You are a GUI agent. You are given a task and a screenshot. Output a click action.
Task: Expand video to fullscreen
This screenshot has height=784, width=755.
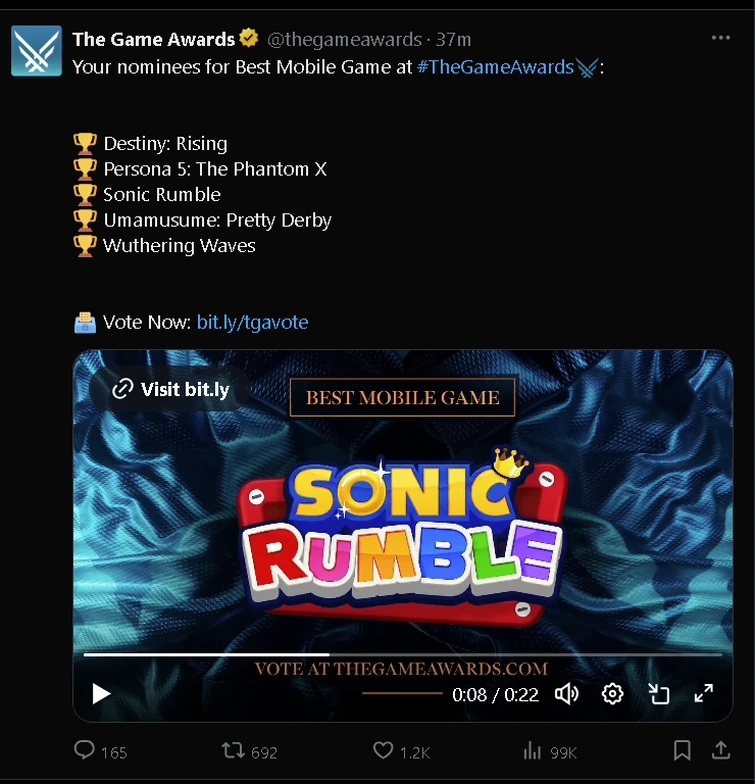(x=704, y=693)
